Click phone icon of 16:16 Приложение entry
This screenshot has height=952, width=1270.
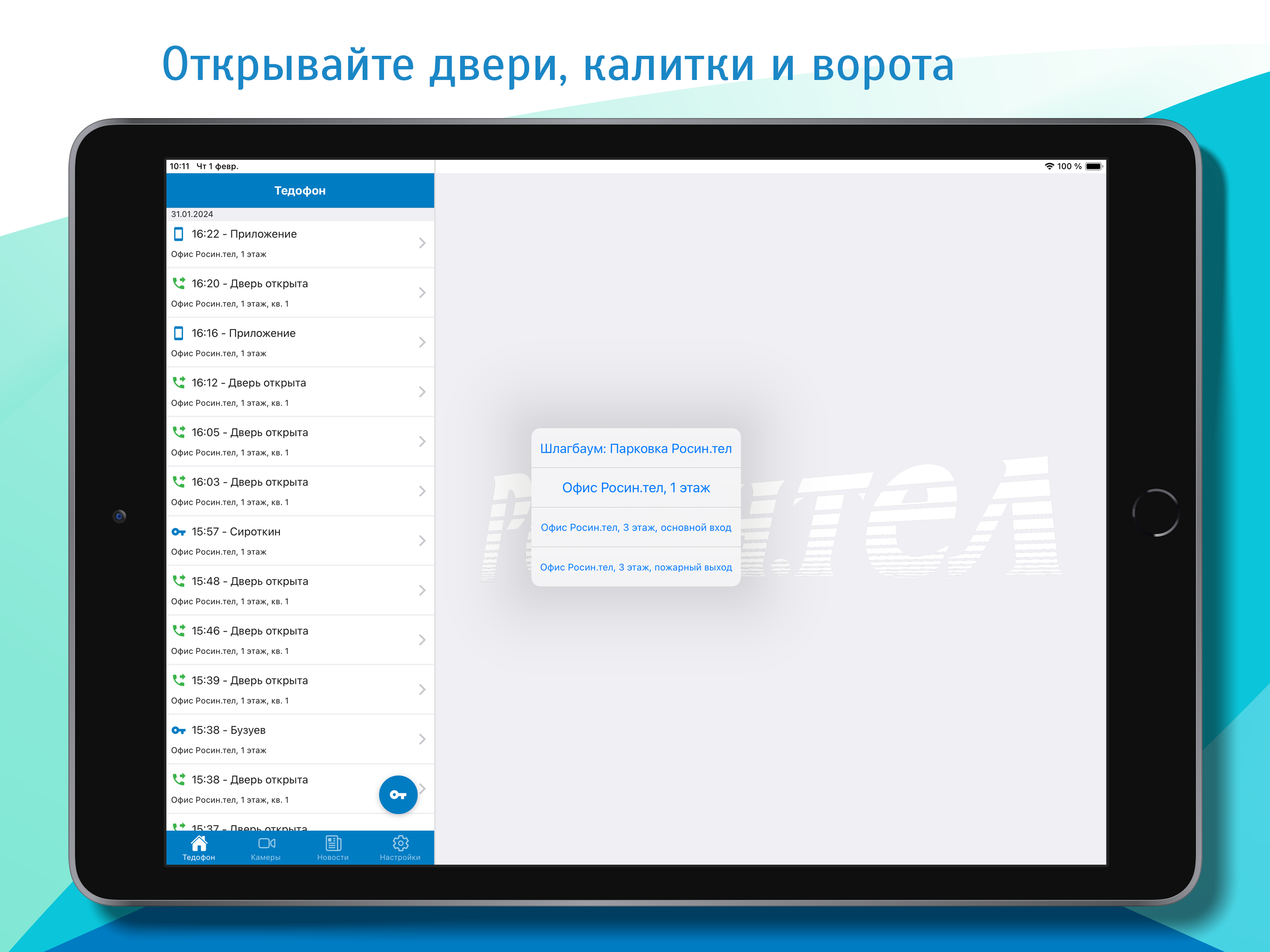pyautogui.click(x=179, y=333)
